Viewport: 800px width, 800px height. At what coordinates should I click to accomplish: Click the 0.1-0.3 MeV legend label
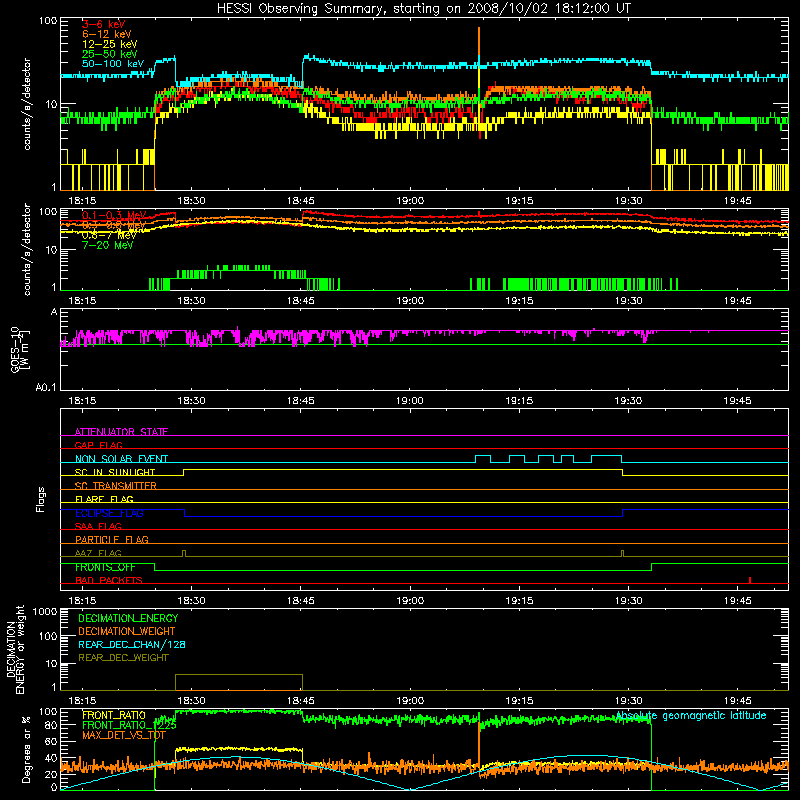114,215
